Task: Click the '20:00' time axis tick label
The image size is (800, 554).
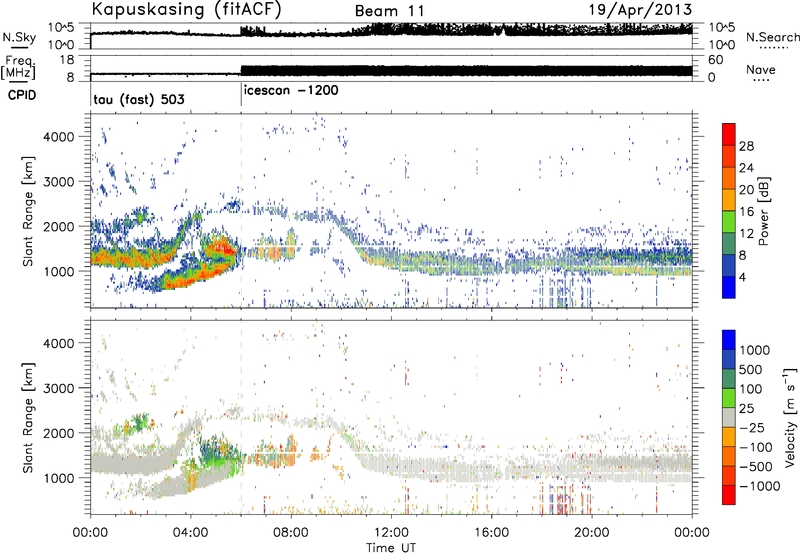Action: tap(591, 533)
